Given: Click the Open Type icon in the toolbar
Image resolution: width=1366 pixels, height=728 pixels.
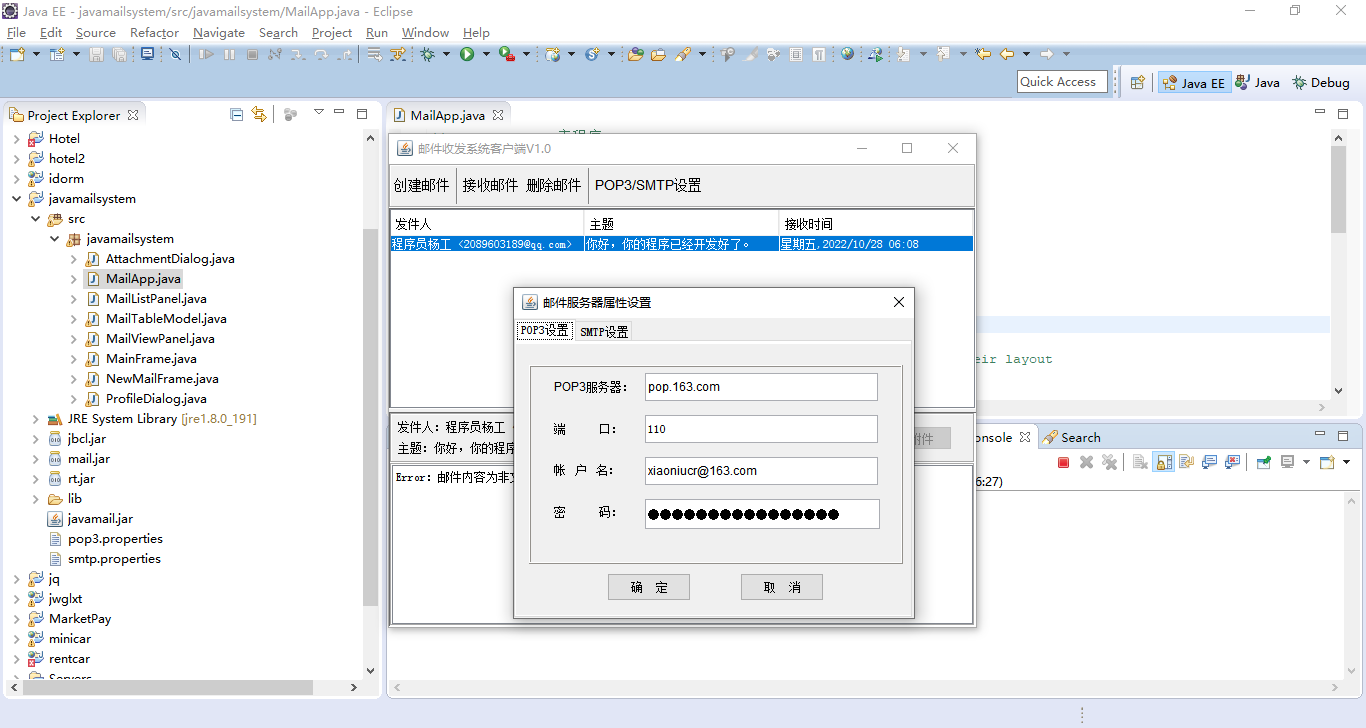Looking at the screenshot, I should 635,54.
